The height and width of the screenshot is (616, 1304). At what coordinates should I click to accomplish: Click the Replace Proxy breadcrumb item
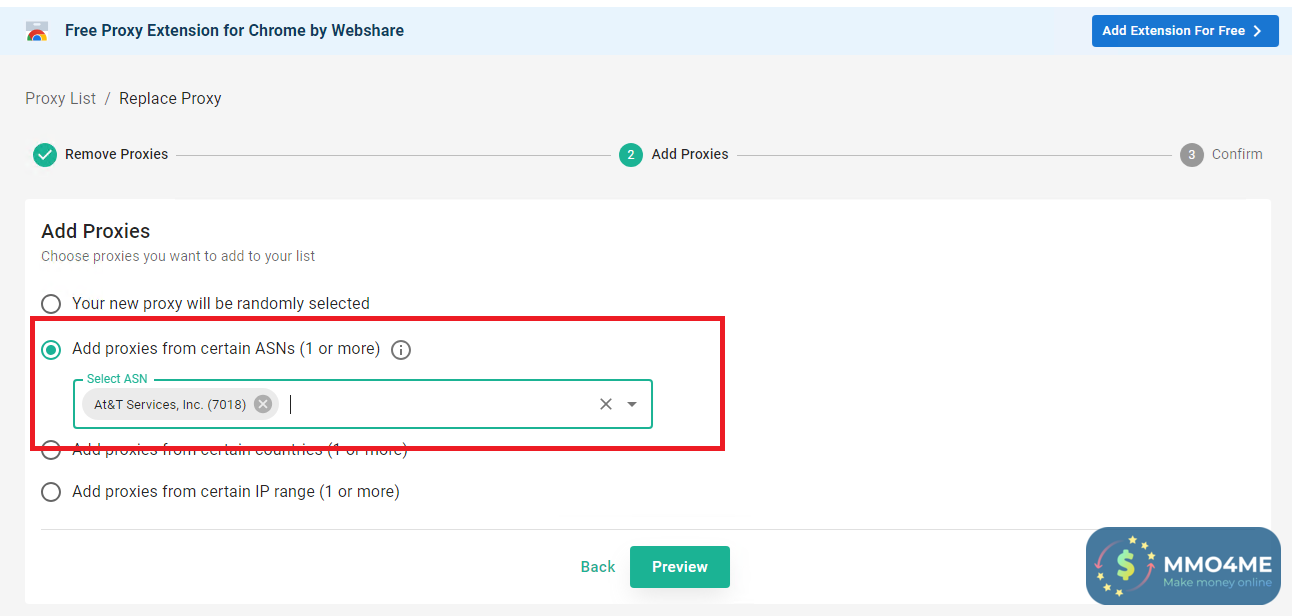170,98
